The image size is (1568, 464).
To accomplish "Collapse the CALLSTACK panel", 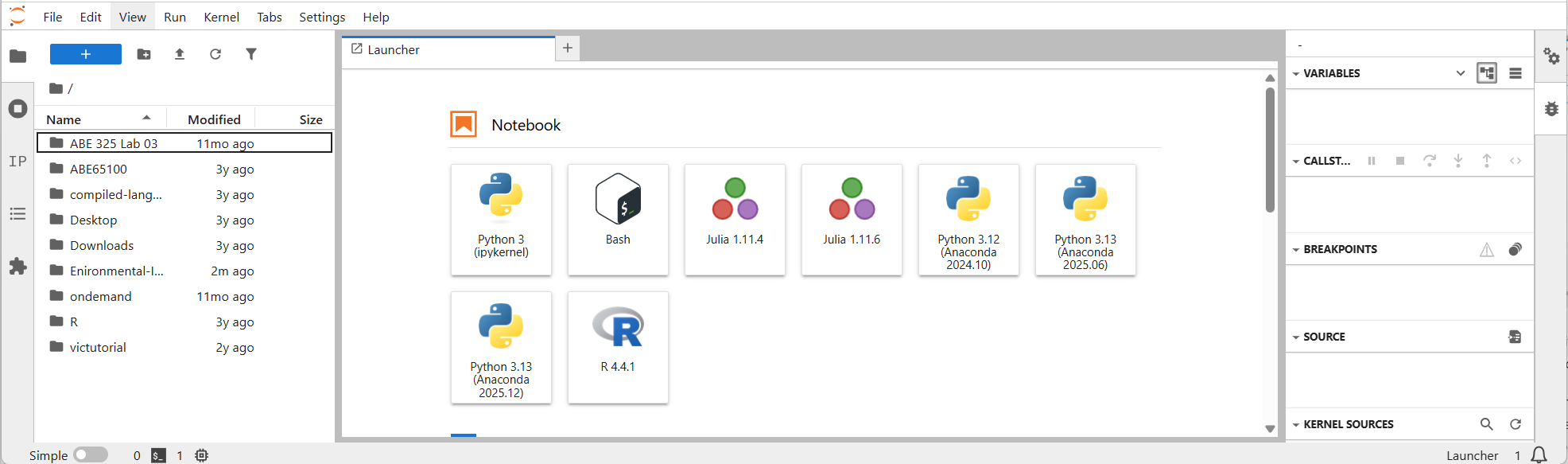I will pos(1296,162).
